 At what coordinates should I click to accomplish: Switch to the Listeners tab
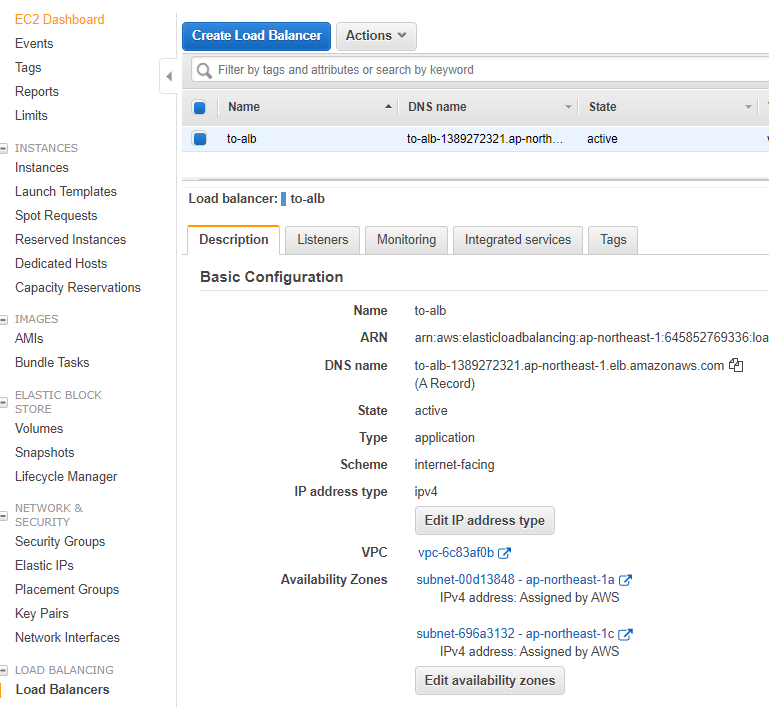[322, 240]
